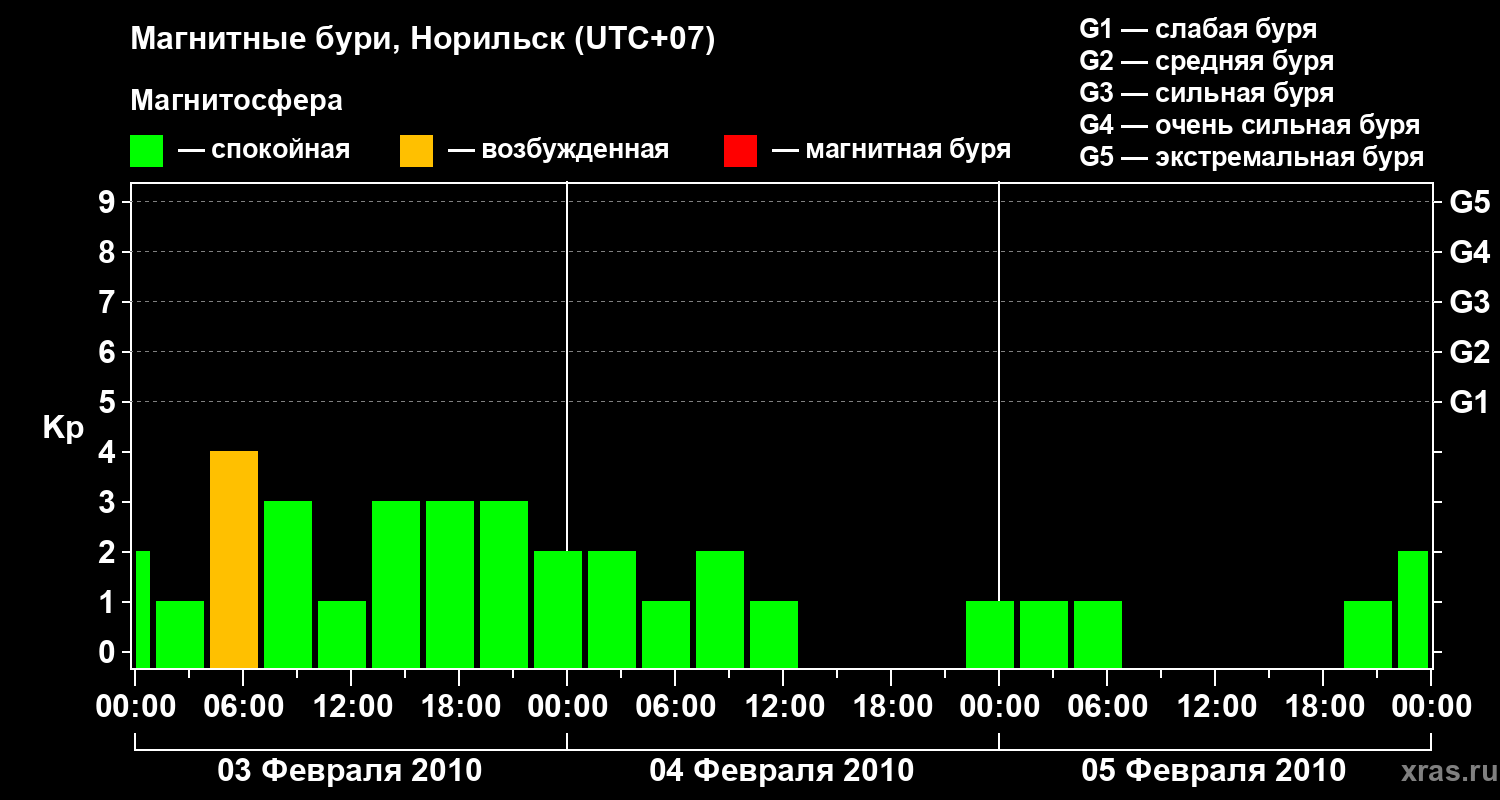1500x800 pixels.
Task: Click the orange 'возбужденная' legend swatch
Action: [417, 151]
